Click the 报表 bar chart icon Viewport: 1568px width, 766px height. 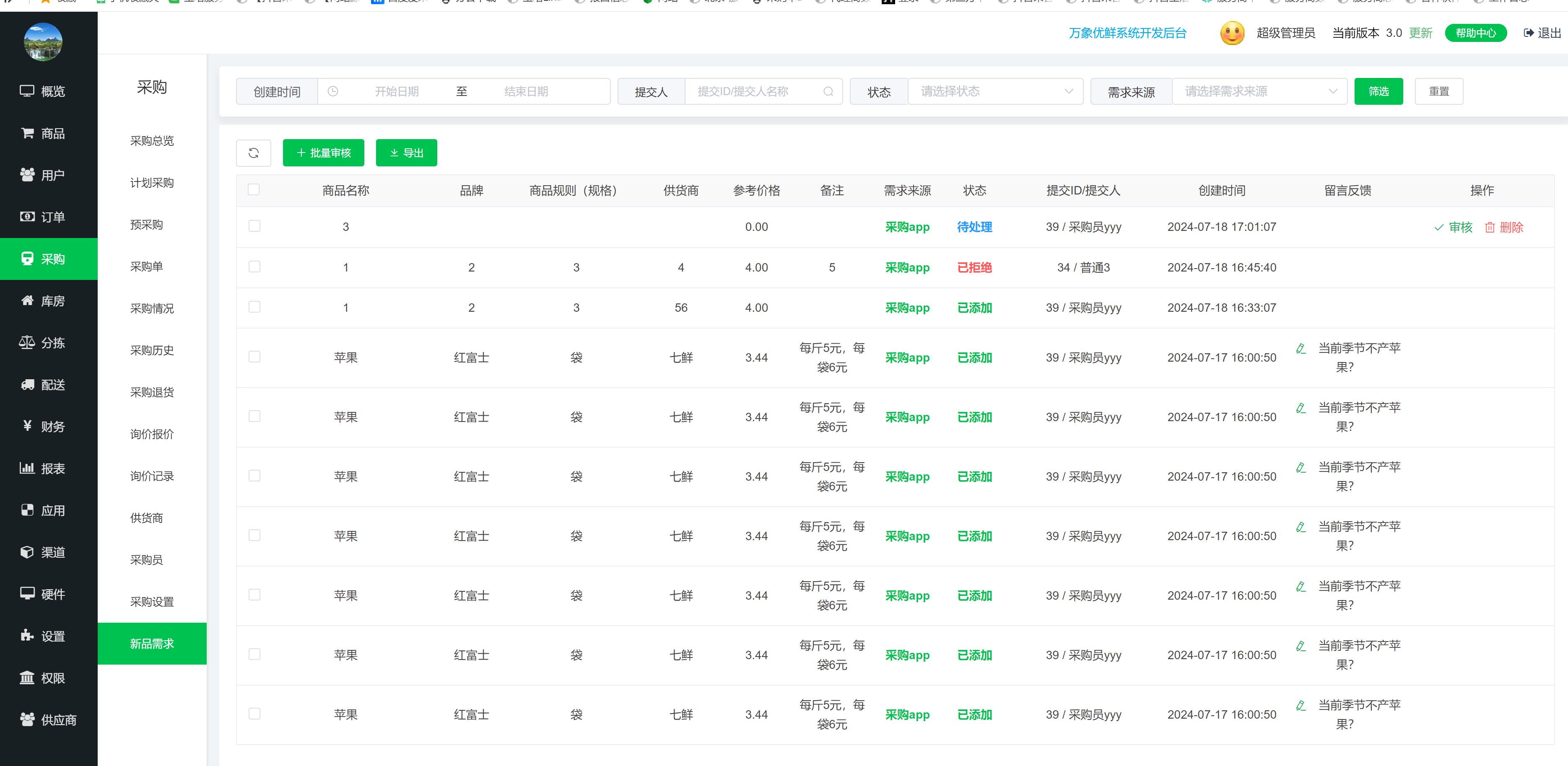[x=27, y=467]
